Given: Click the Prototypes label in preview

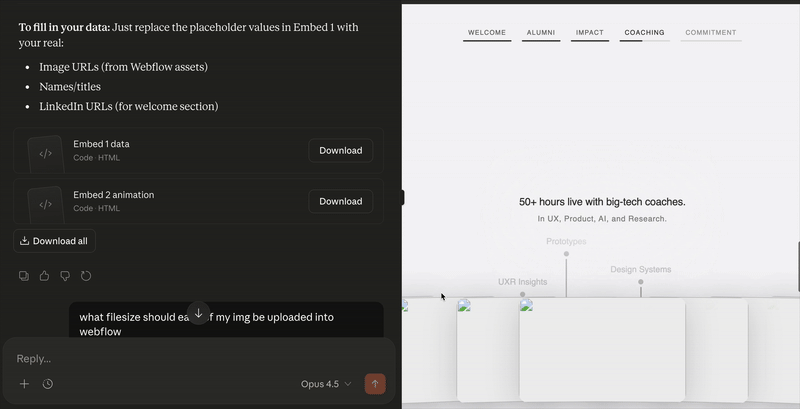Looking at the screenshot, I should [566, 241].
